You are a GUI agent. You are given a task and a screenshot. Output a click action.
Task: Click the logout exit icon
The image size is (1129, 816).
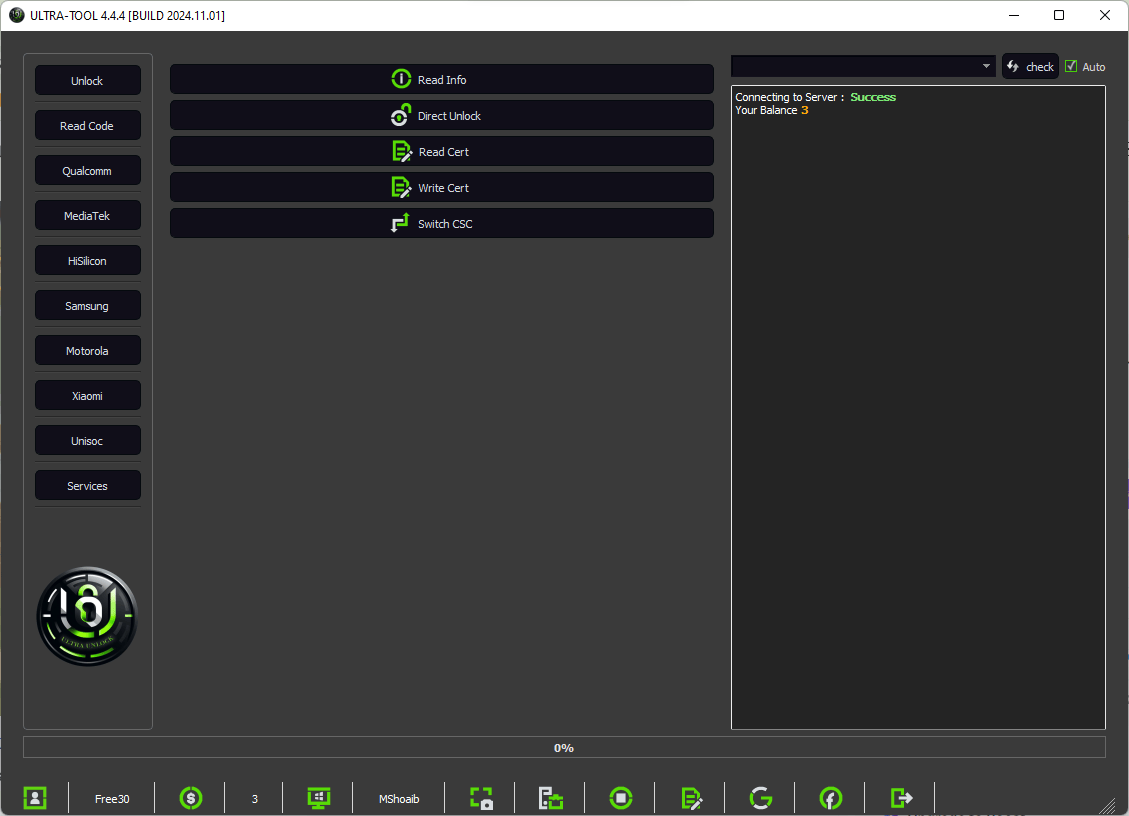click(x=901, y=798)
